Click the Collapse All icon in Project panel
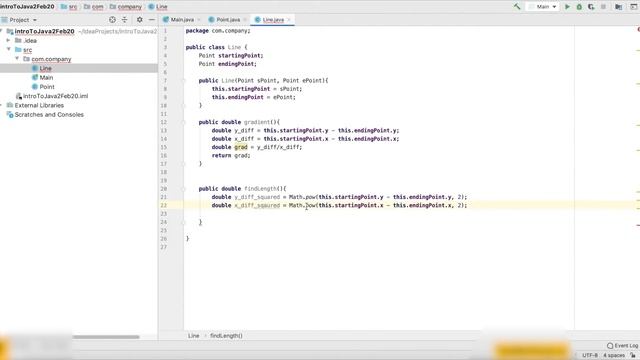Viewport: 640px width, 360px height. (x=124, y=20)
